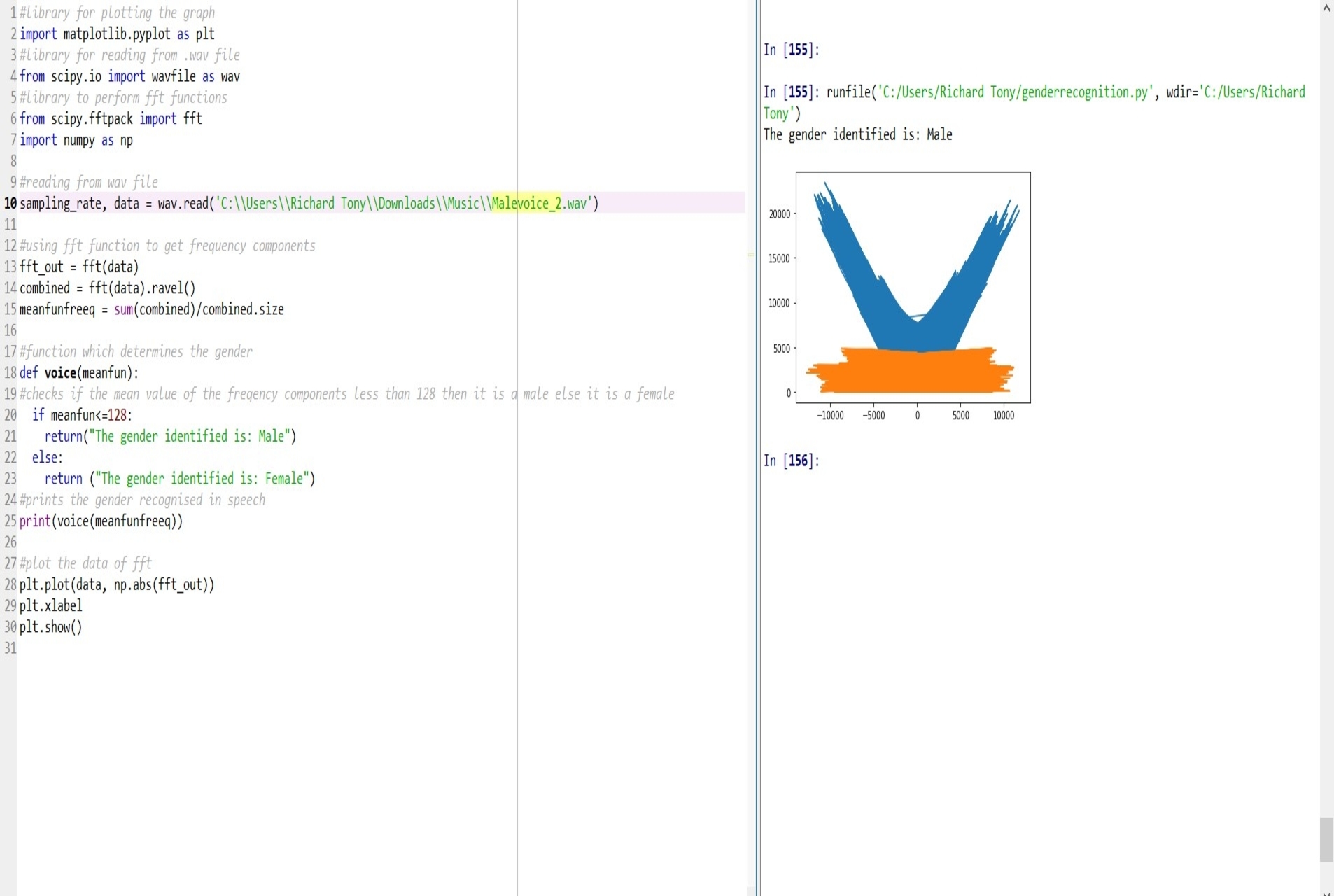Click the console scroll-up arrow
The image size is (1334, 896).
(x=1326, y=8)
